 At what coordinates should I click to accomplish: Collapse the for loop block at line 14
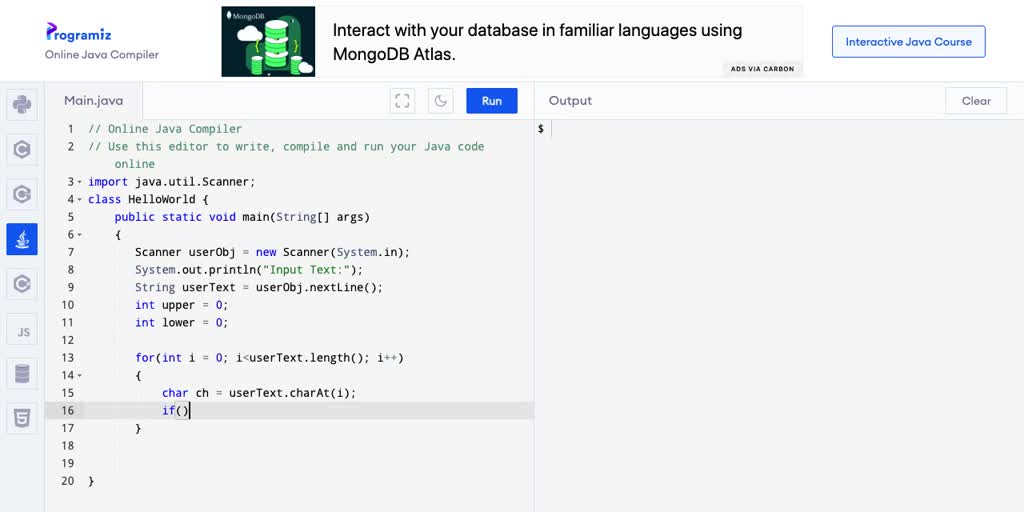[x=80, y=376]
